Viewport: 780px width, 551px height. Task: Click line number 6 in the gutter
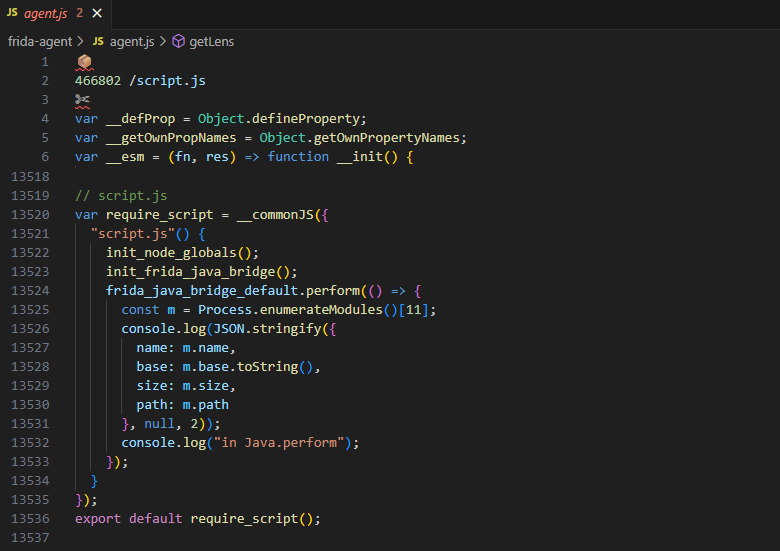44,157
